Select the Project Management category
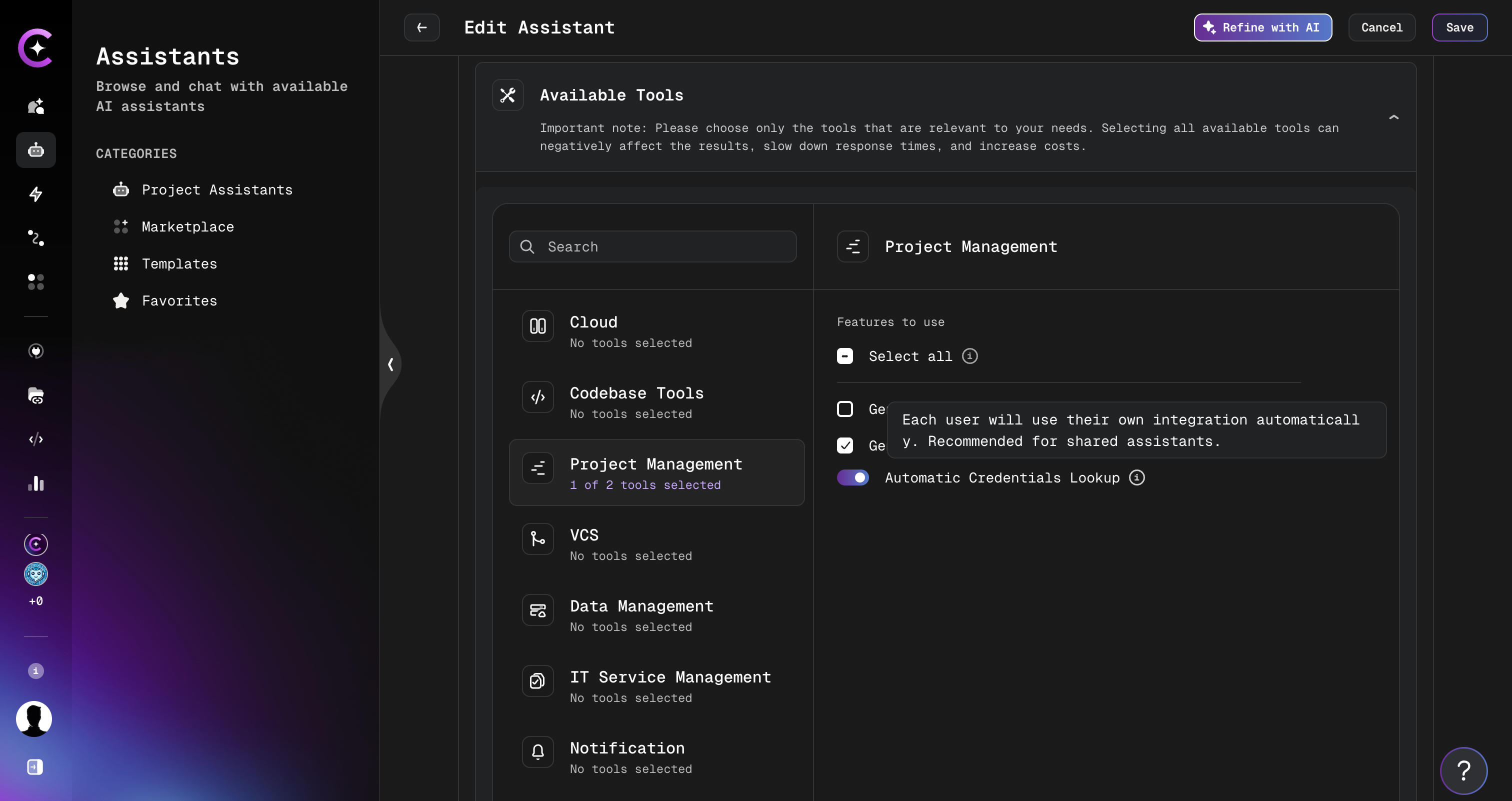This screenshot has width=1512, height=801. point(656,472)
